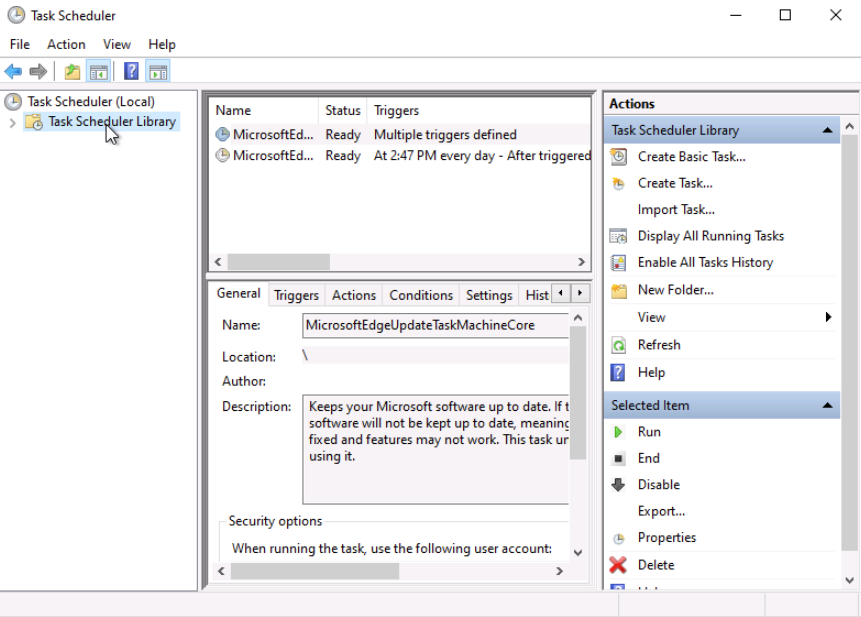Open the View submenu in Actions pane

pos(652,317)
